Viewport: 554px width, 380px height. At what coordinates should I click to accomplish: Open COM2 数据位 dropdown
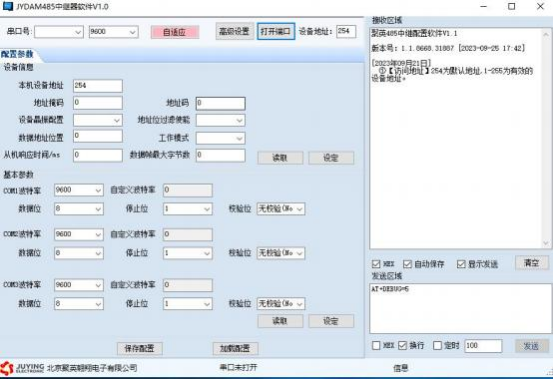tap(79, 253)
